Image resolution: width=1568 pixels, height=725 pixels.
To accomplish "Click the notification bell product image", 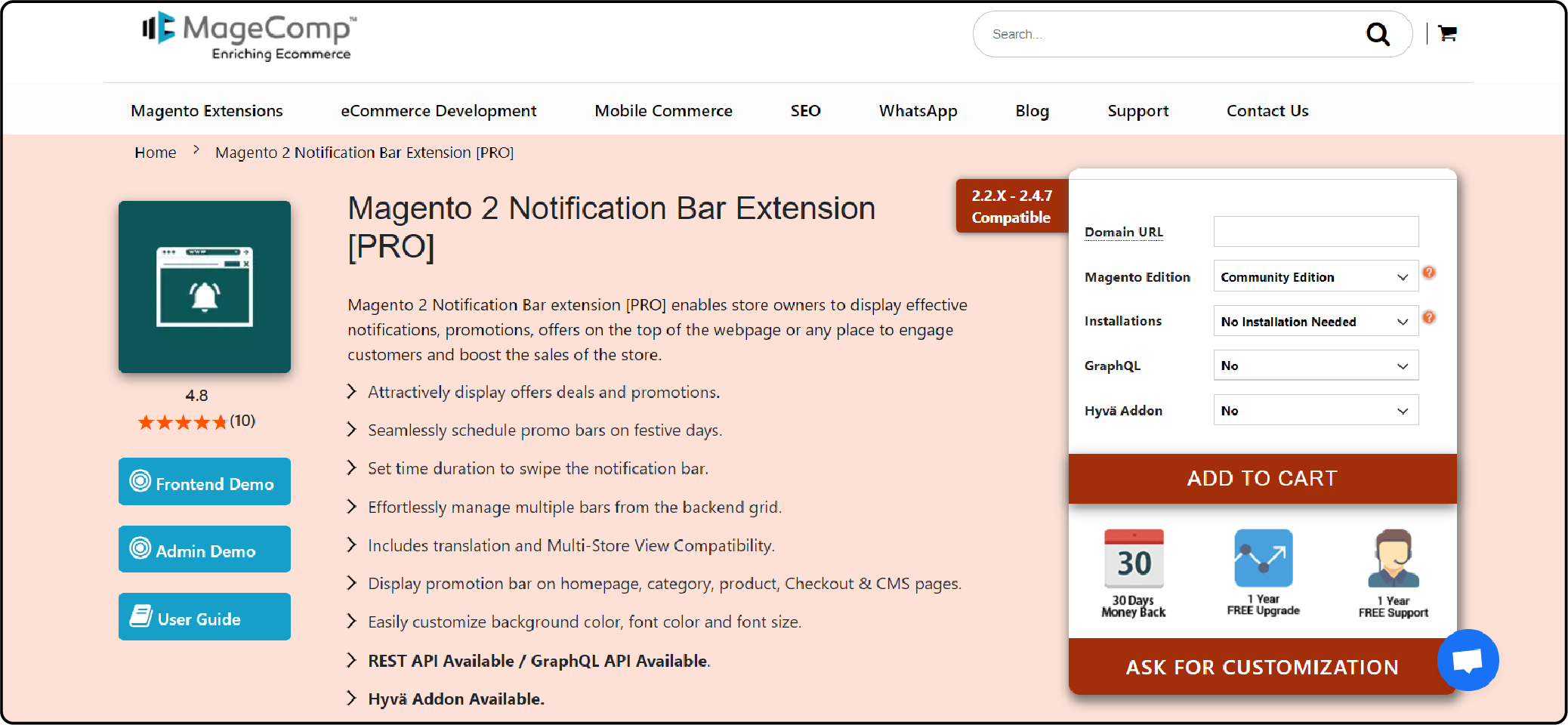I will pyautogui.click(x=205, y=287).
